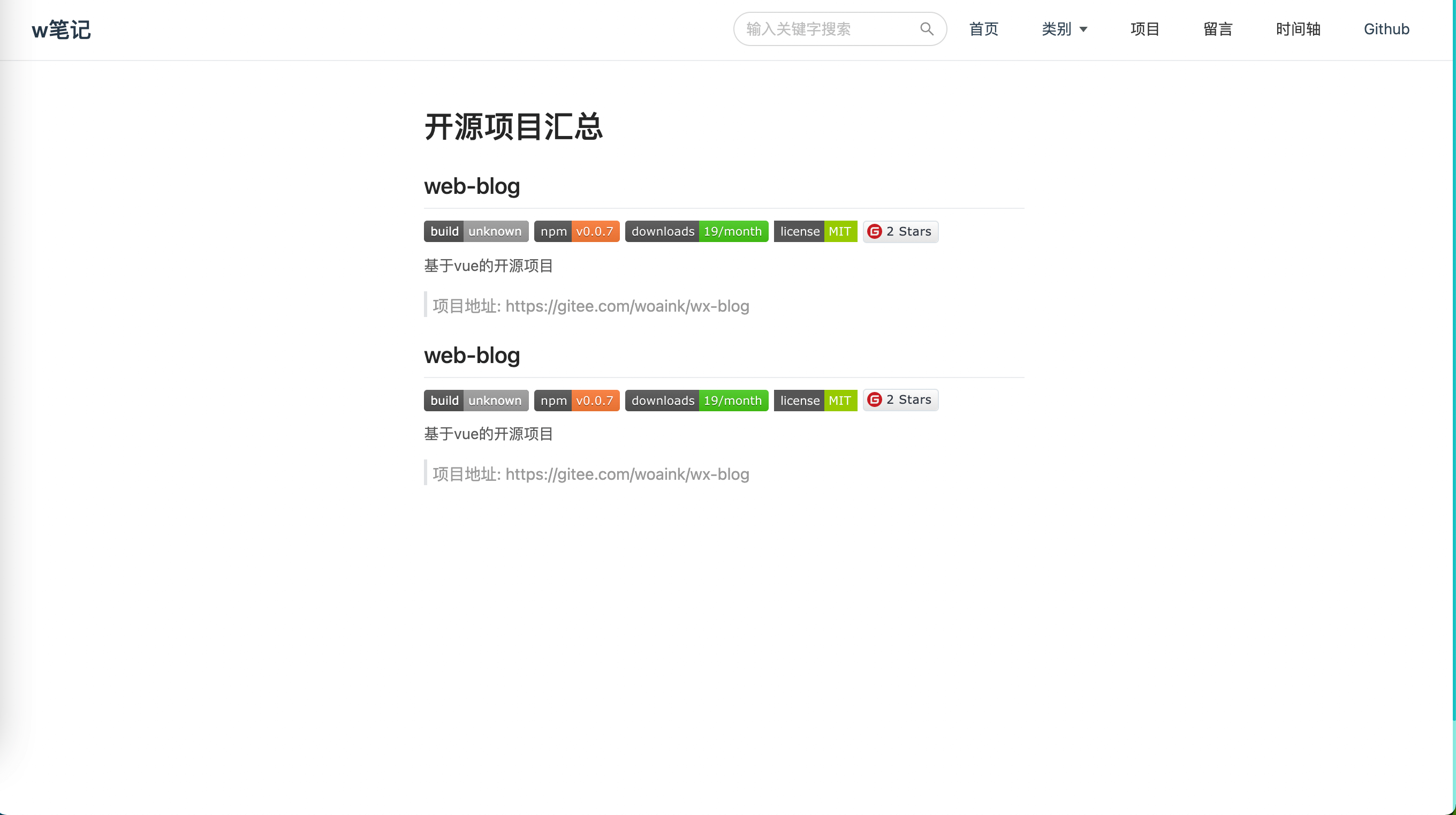Expand the 类别 dropdown menu
The height and width of the screenshot is (815, 1456).
point(1064,29)
